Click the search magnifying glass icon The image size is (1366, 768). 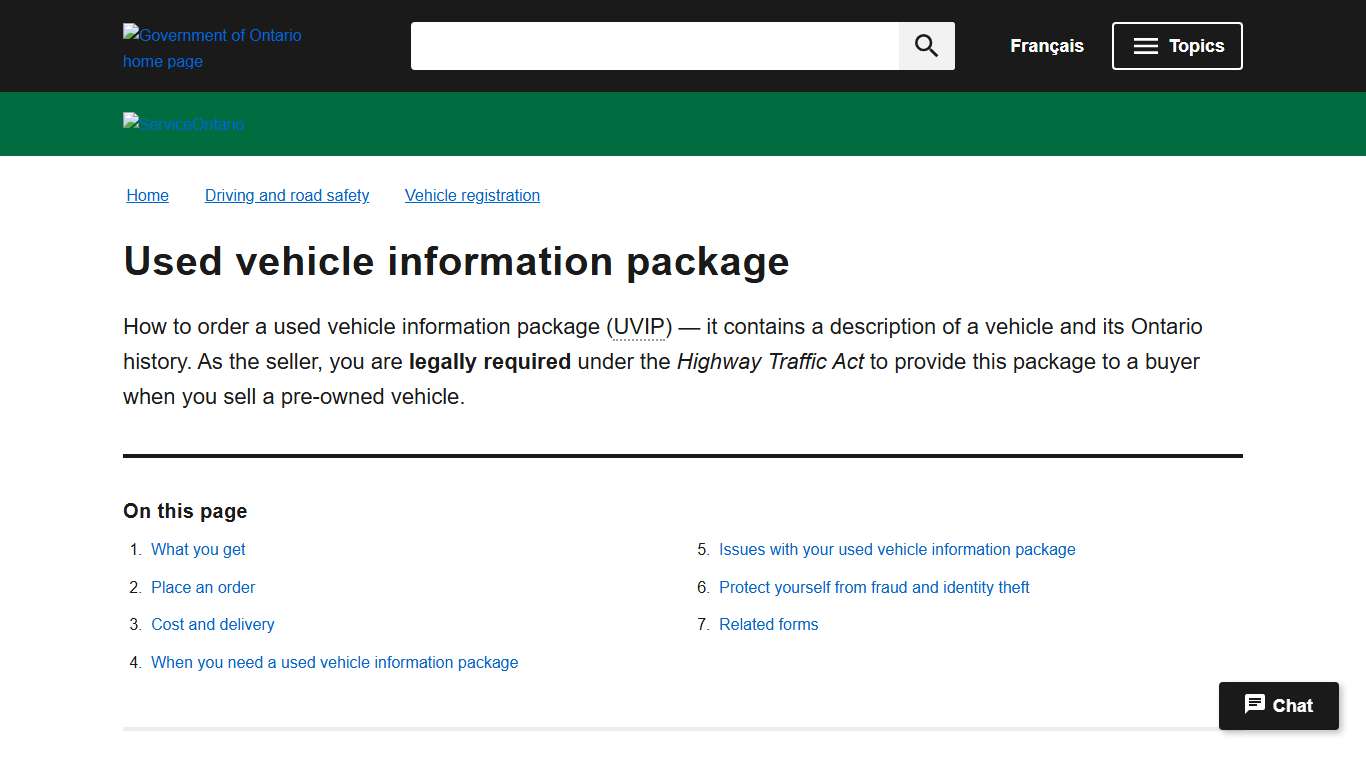coord(925,45)
